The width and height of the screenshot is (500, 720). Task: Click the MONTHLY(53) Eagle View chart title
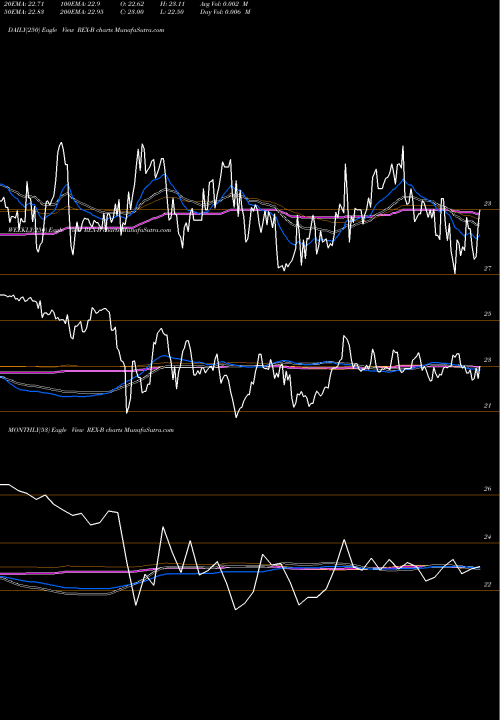(91, 430)
